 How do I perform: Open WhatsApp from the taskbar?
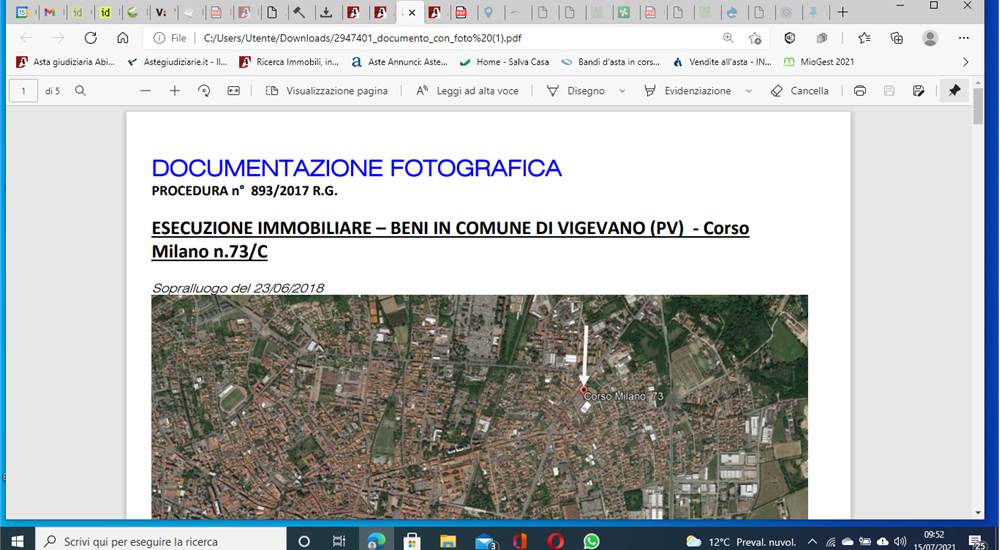(x=591, y=542)
